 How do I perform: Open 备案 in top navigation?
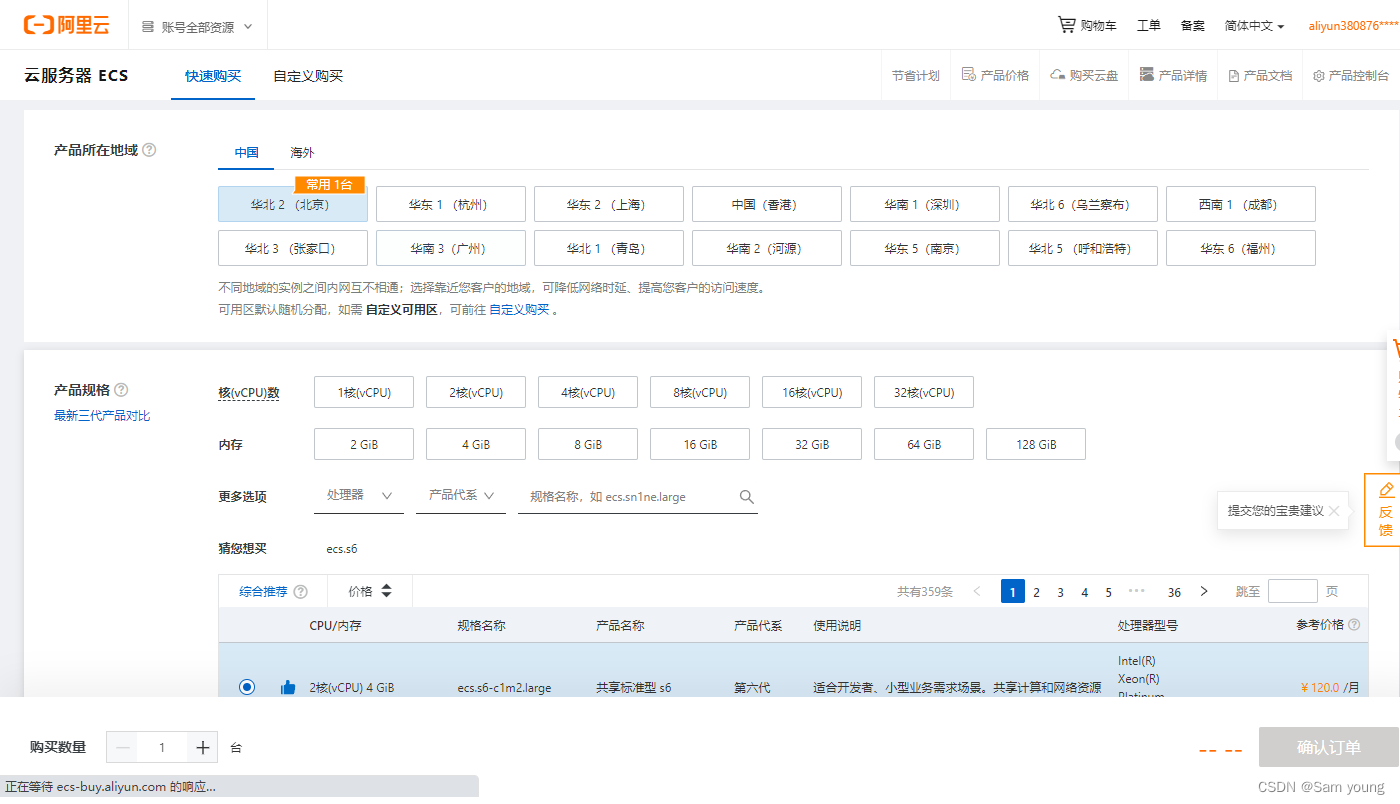[1193, 26]
